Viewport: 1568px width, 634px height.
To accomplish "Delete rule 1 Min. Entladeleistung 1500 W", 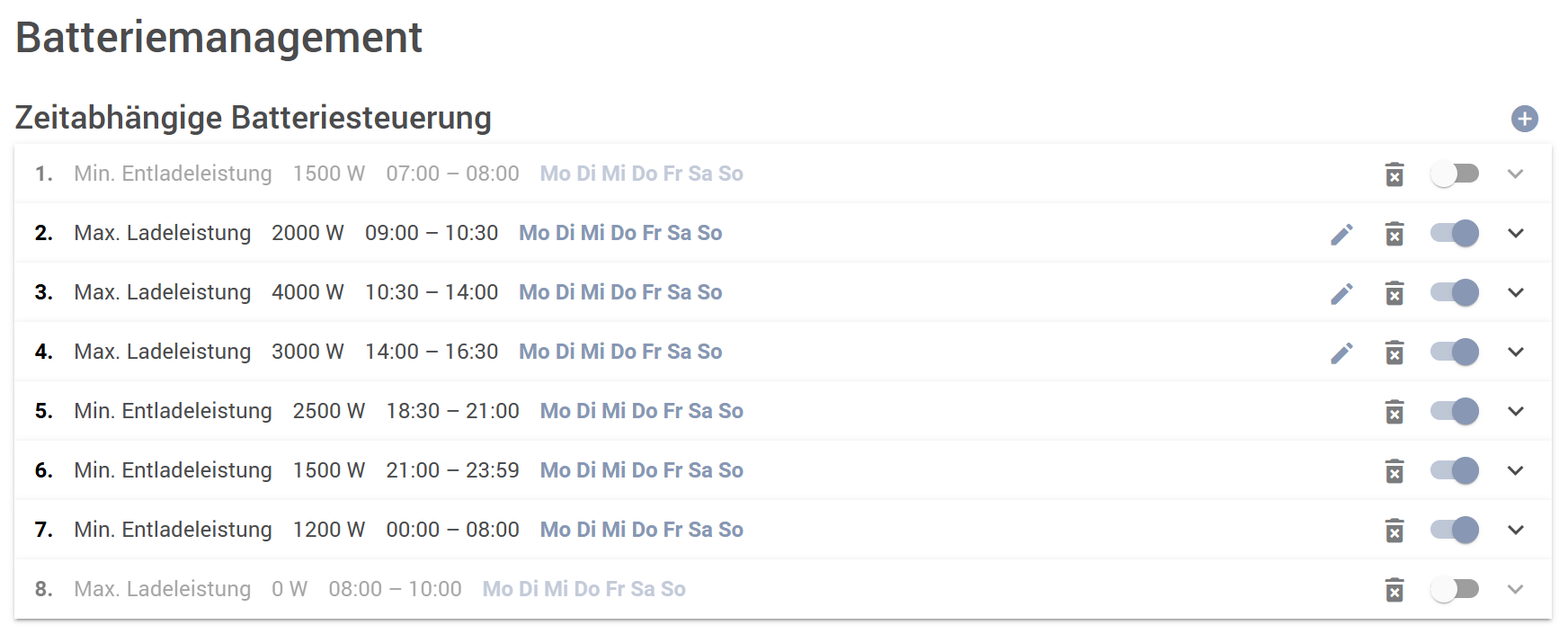I will click(1394, 174).
